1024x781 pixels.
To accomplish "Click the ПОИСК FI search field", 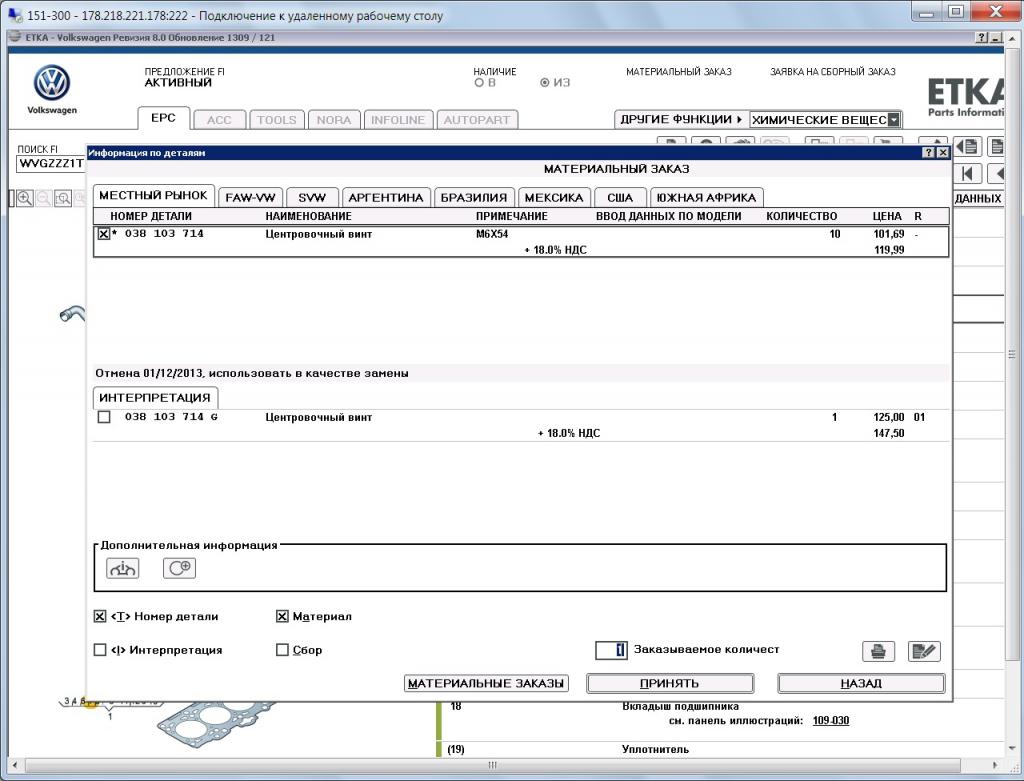I will [52, 163].
